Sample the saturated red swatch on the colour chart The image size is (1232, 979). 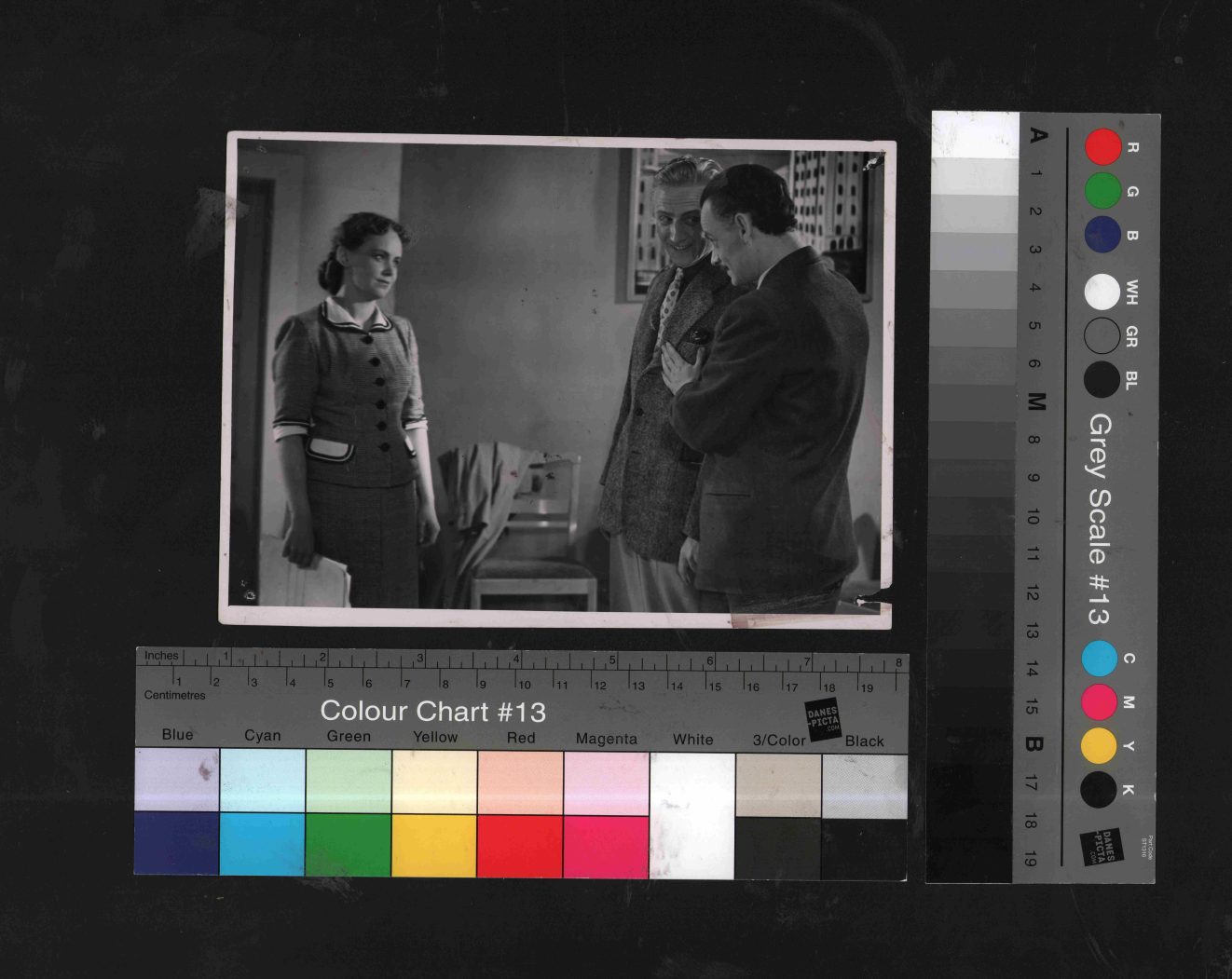coord(519,845)
